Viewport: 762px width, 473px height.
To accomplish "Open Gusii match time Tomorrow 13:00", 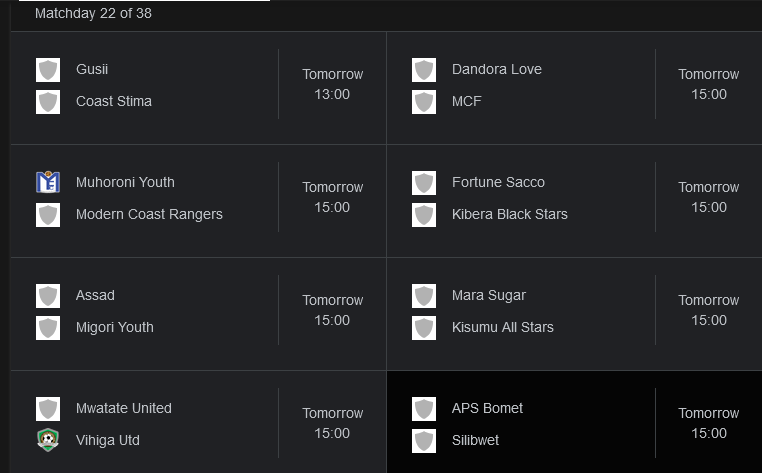I will [x=332, y=84].
